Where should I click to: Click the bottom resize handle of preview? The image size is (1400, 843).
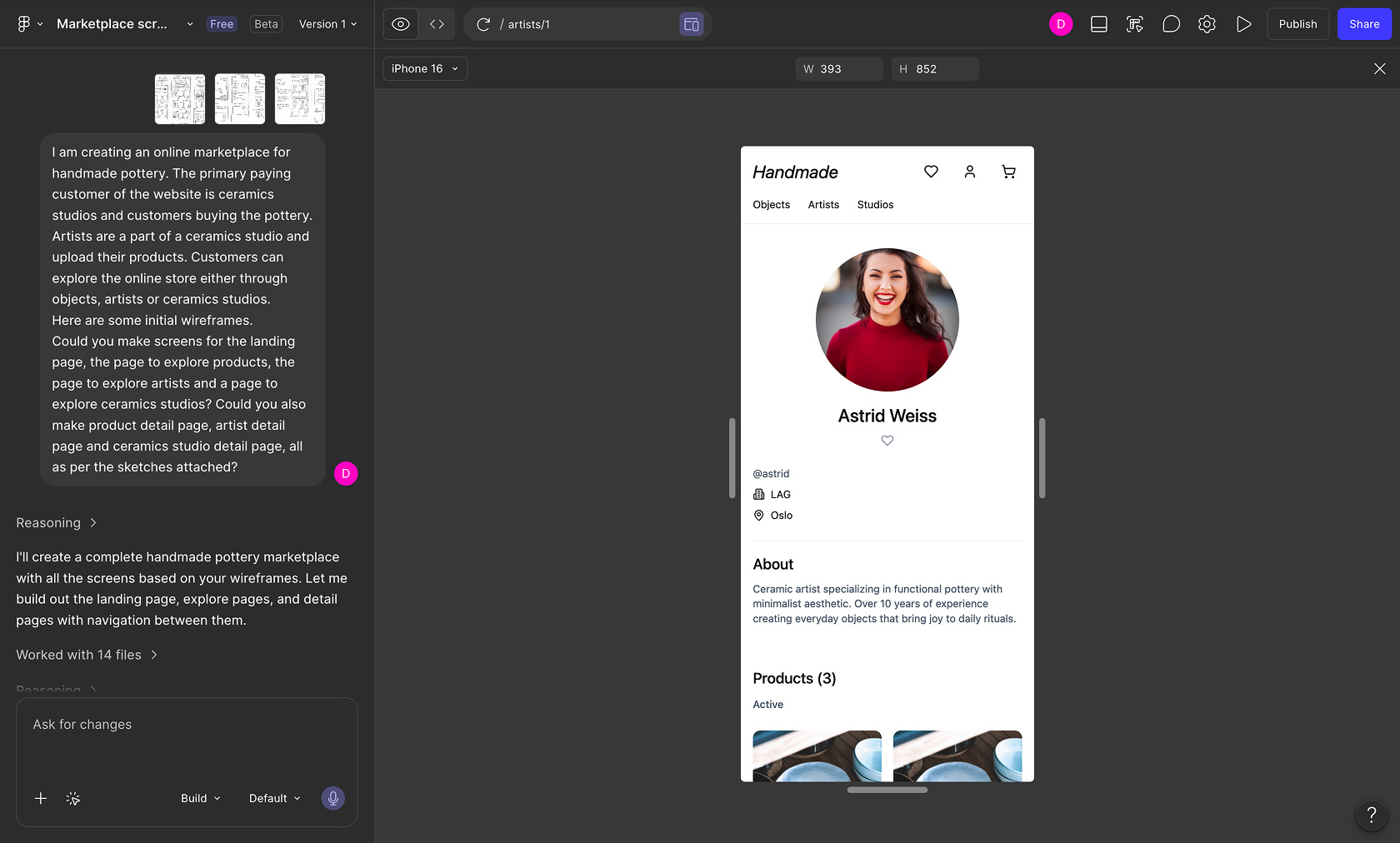click(887, 790)
